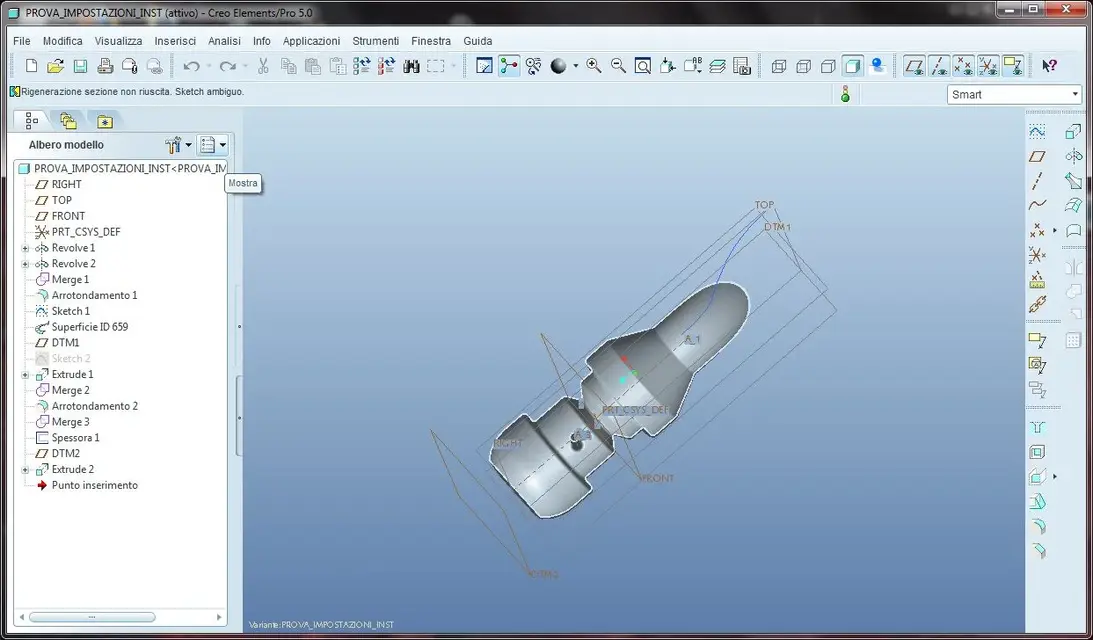The image size is (1093, 640).
Task: Open the Print toolbar icon
Action: [x=105, y=66]
